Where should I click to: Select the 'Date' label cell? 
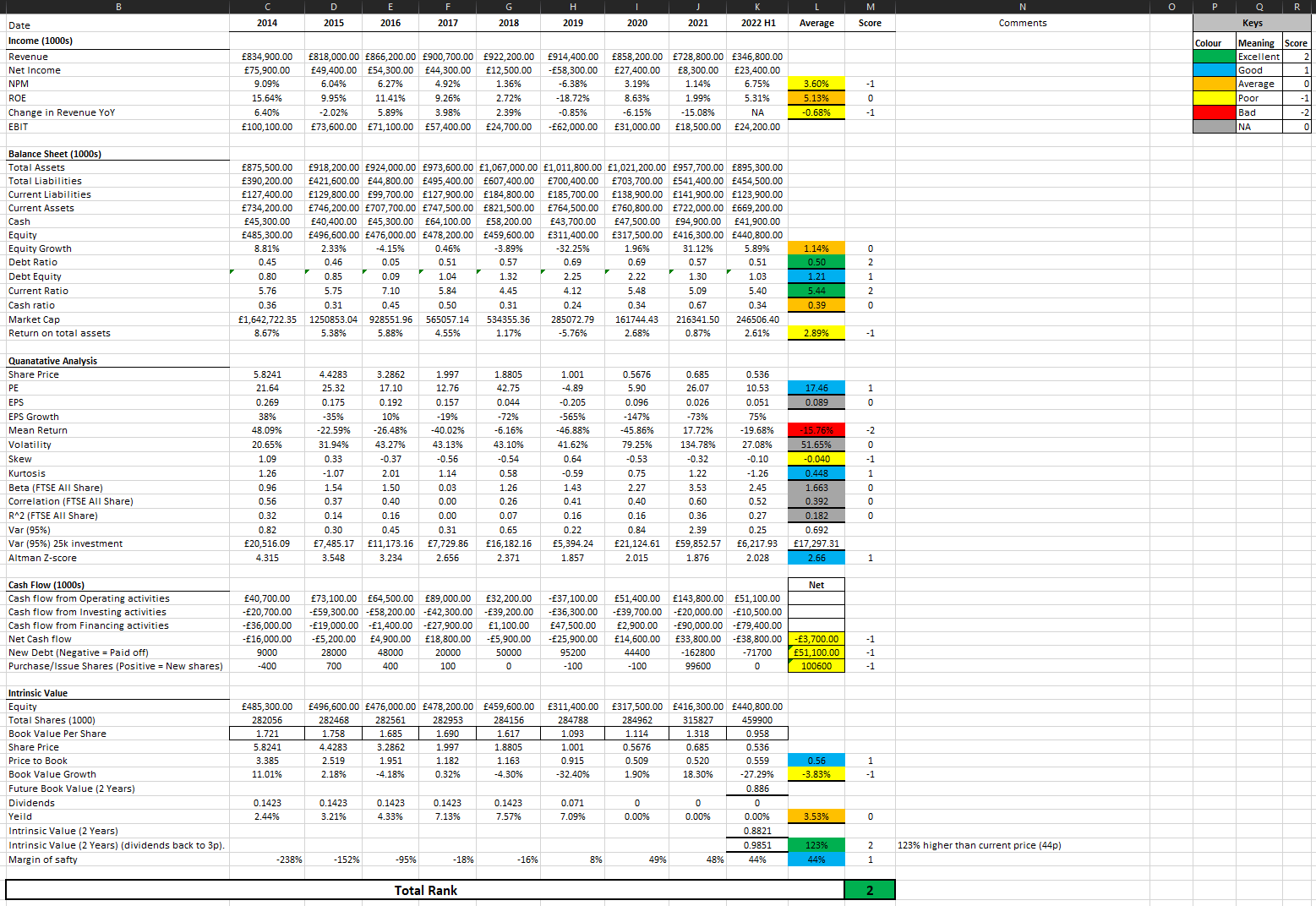click(x=117, y=25)
